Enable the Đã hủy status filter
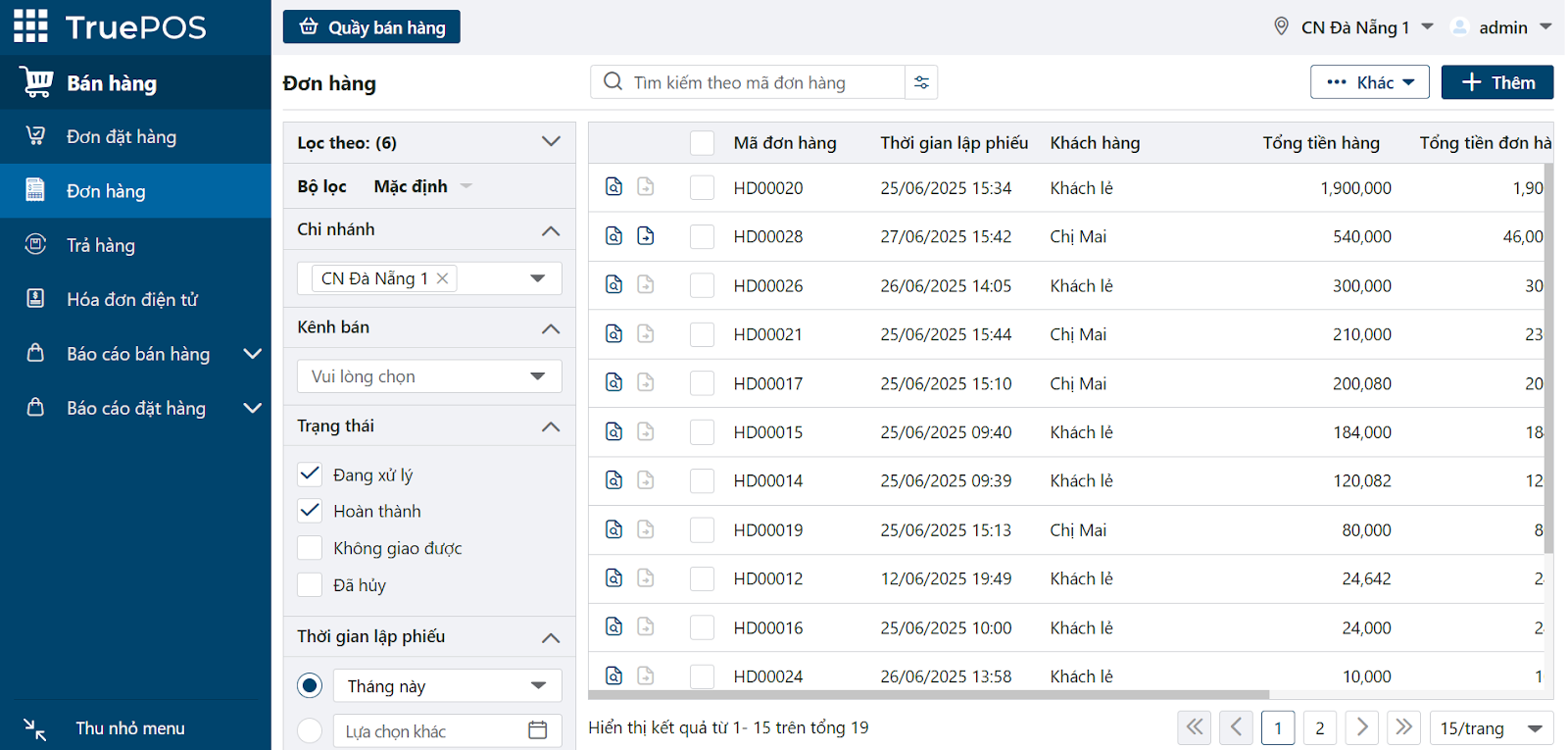The width and height of the screenshot is (1568, 750). (x=310, y=585)
